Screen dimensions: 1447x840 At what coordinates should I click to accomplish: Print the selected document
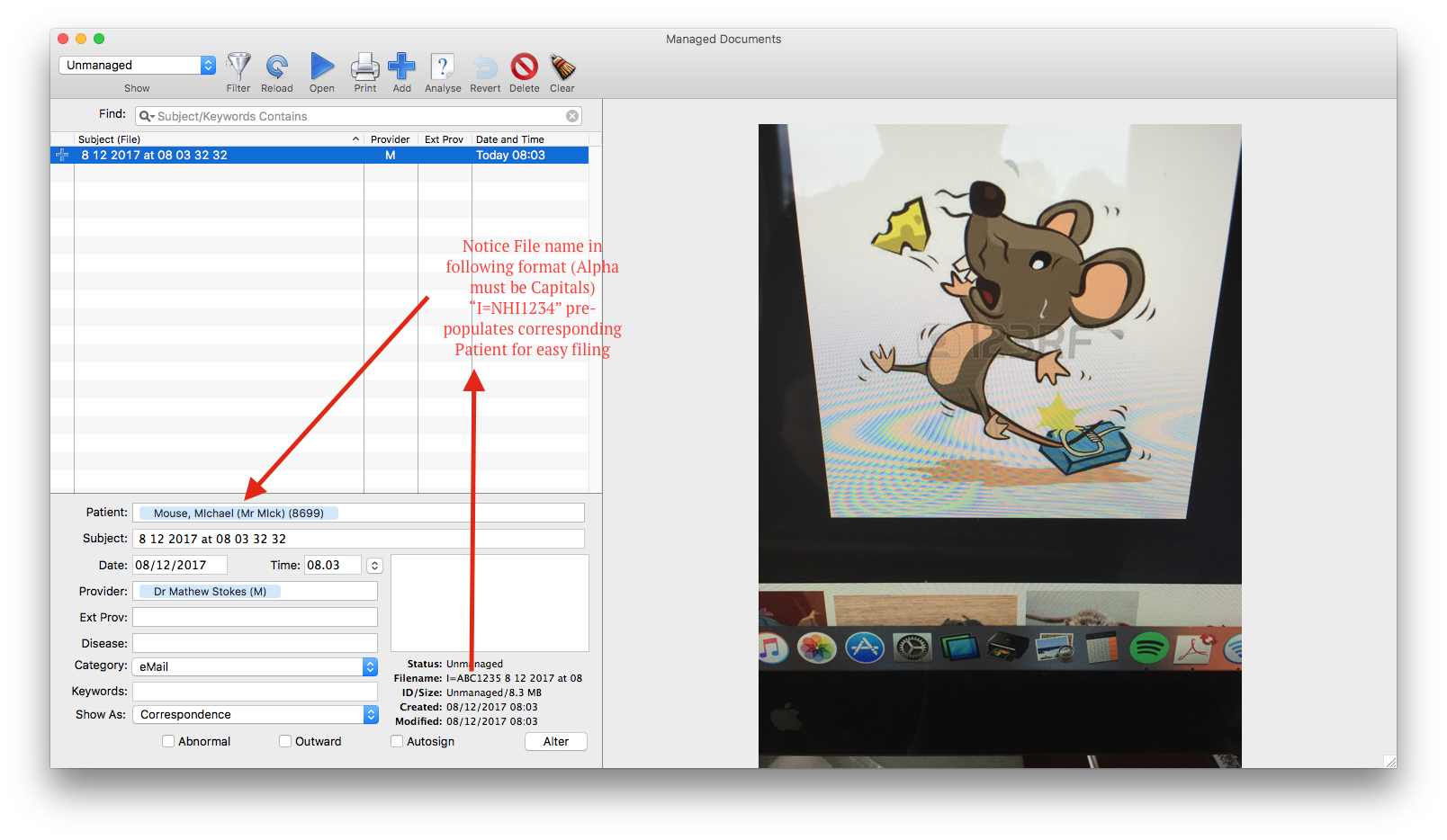tap(365, 66)
